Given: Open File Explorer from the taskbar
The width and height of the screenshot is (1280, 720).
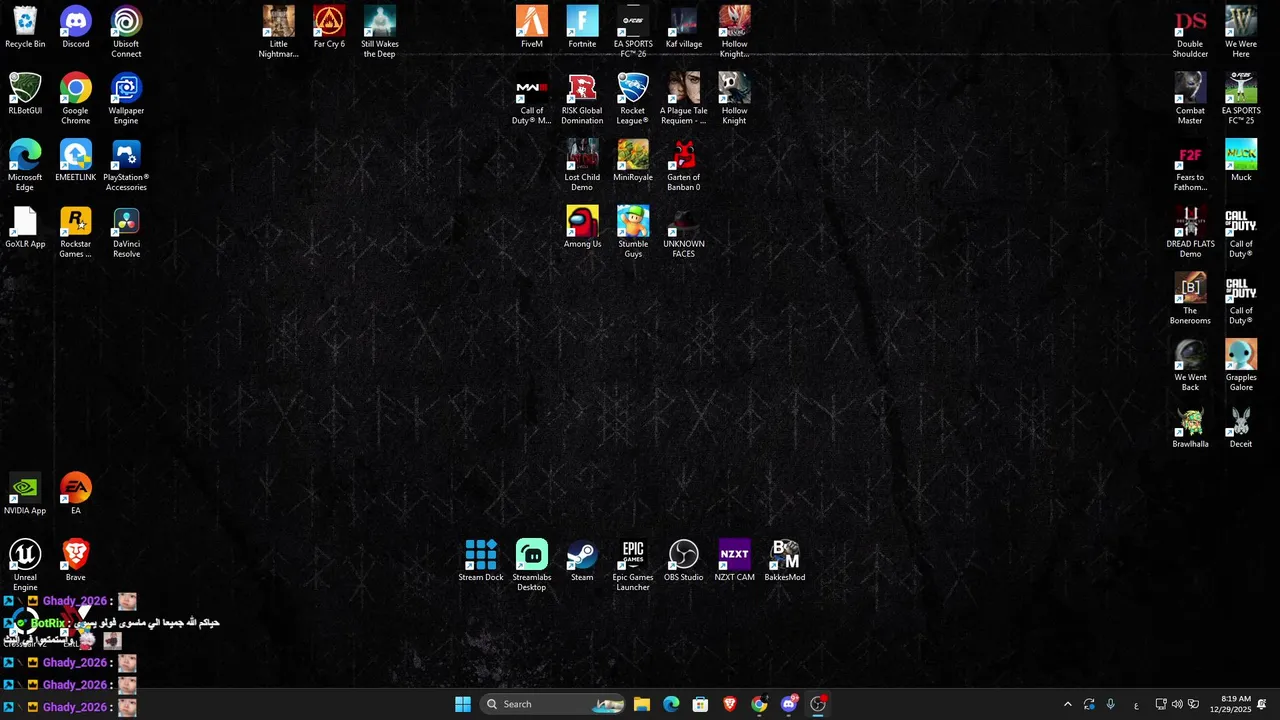Looking at the screenshot, I should 642,704.
